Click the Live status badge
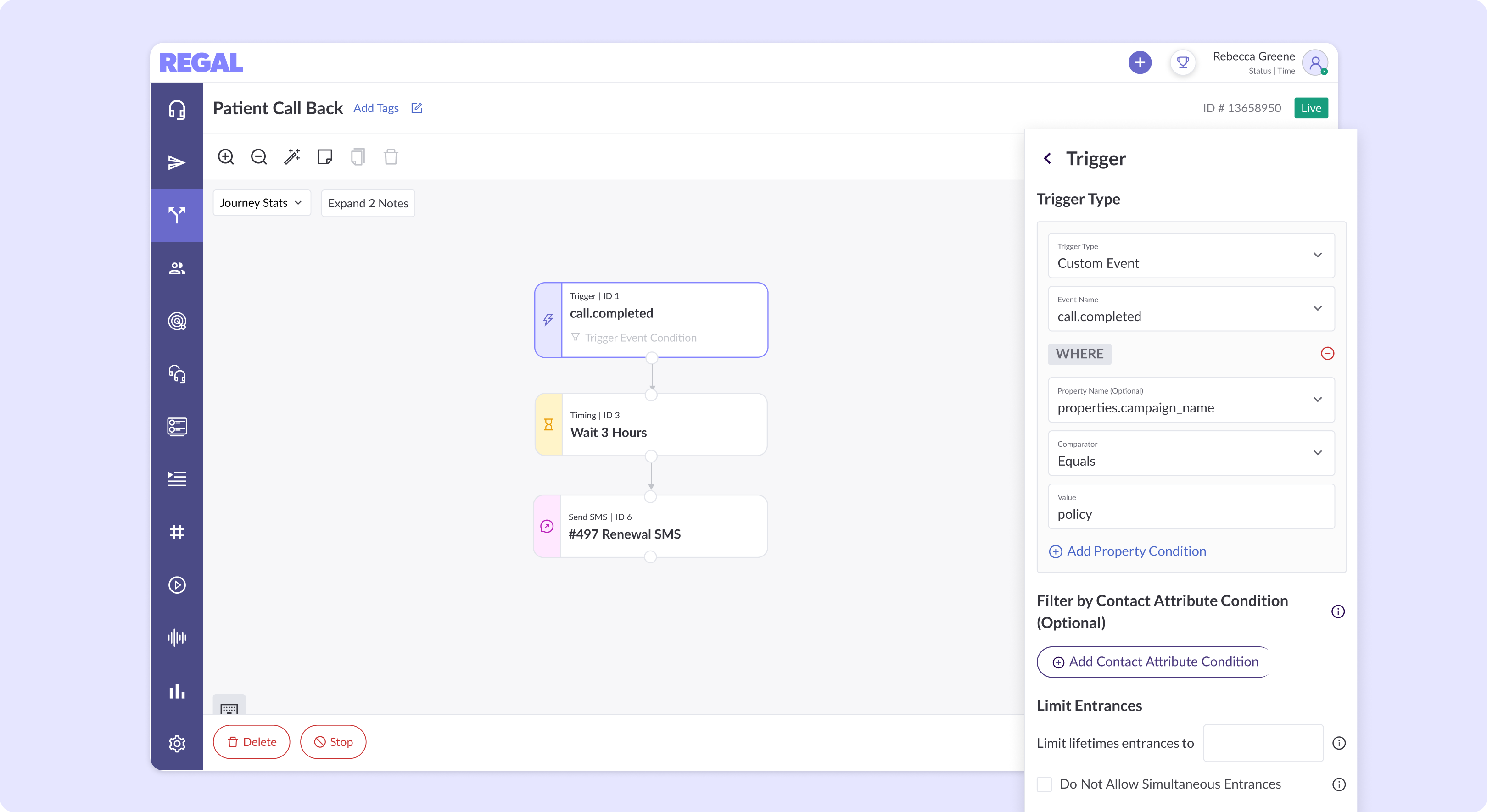Image resolution: width=1487 pixels, height=812 pixels. pos(1311,108)
